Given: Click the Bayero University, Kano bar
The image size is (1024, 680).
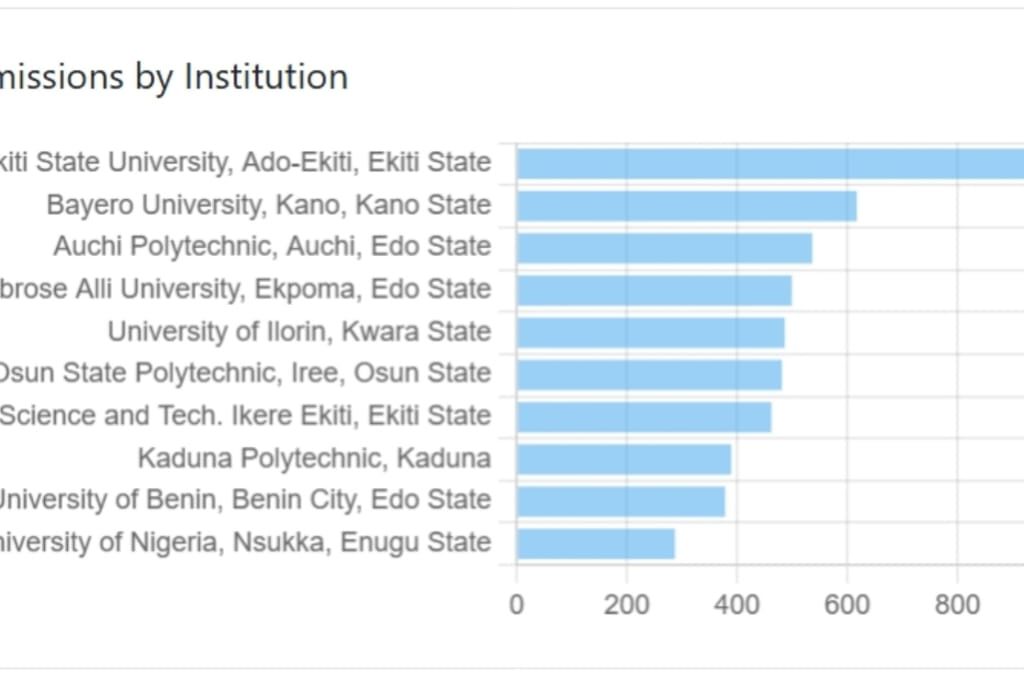Looking at the screenshot, I should 686,206.
